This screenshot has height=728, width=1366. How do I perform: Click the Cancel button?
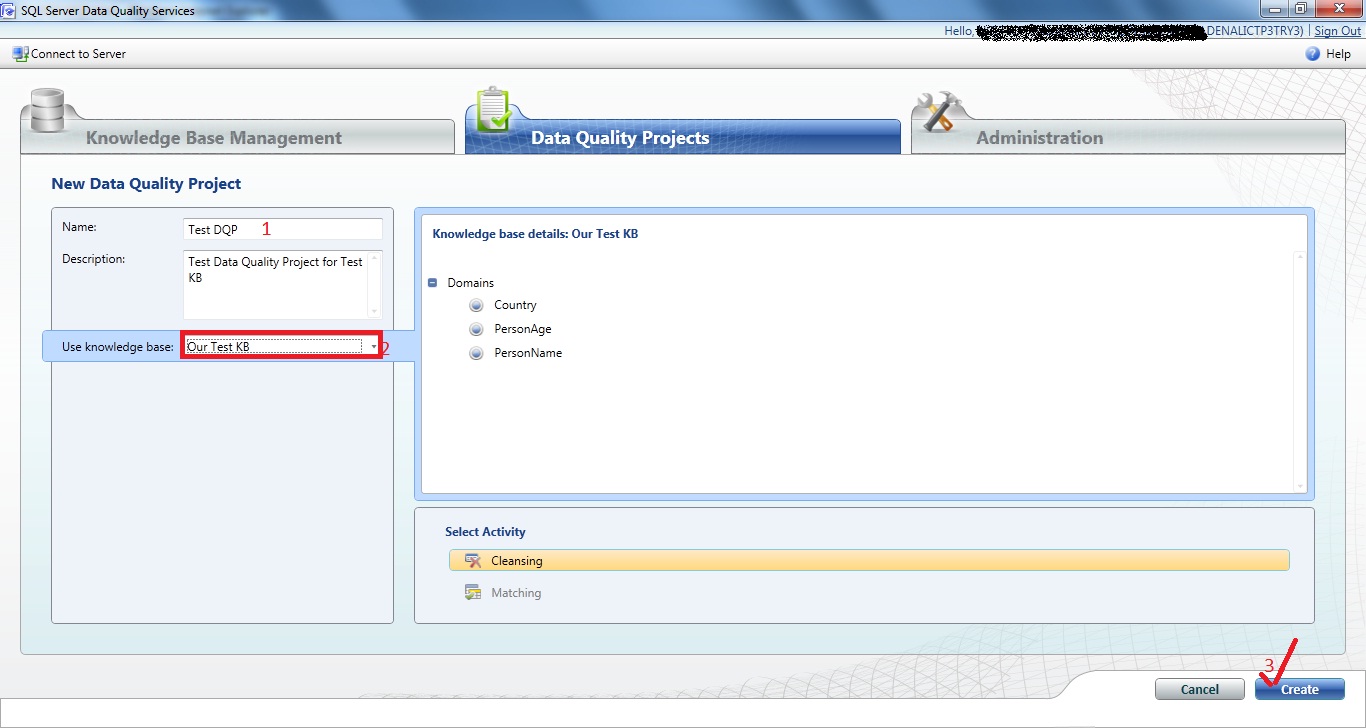coord(1200,689)
